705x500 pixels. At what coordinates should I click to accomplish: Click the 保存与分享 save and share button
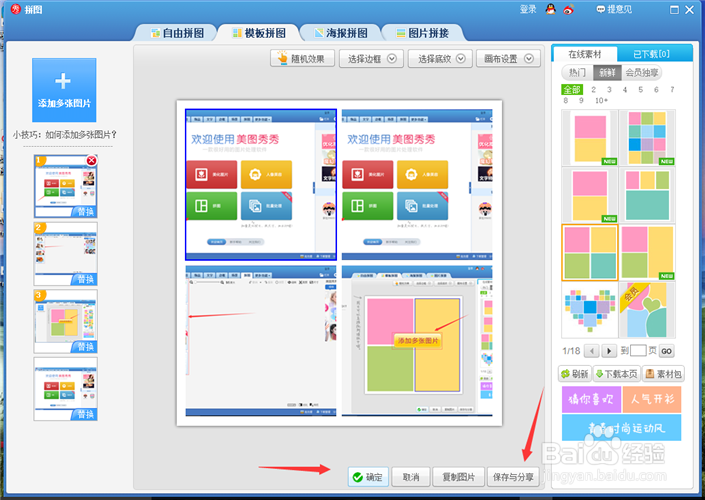pyautogui.click(x=513, y=477)
